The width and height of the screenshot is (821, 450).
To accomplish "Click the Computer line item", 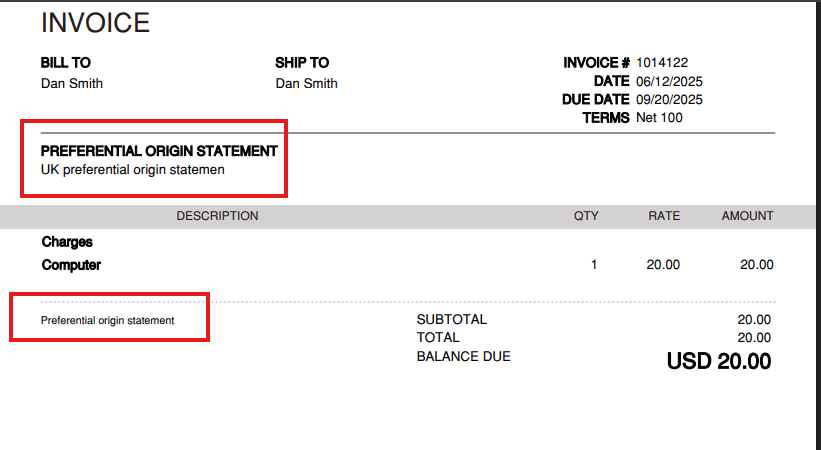I will pyautogui.click(x=71, y=266).
